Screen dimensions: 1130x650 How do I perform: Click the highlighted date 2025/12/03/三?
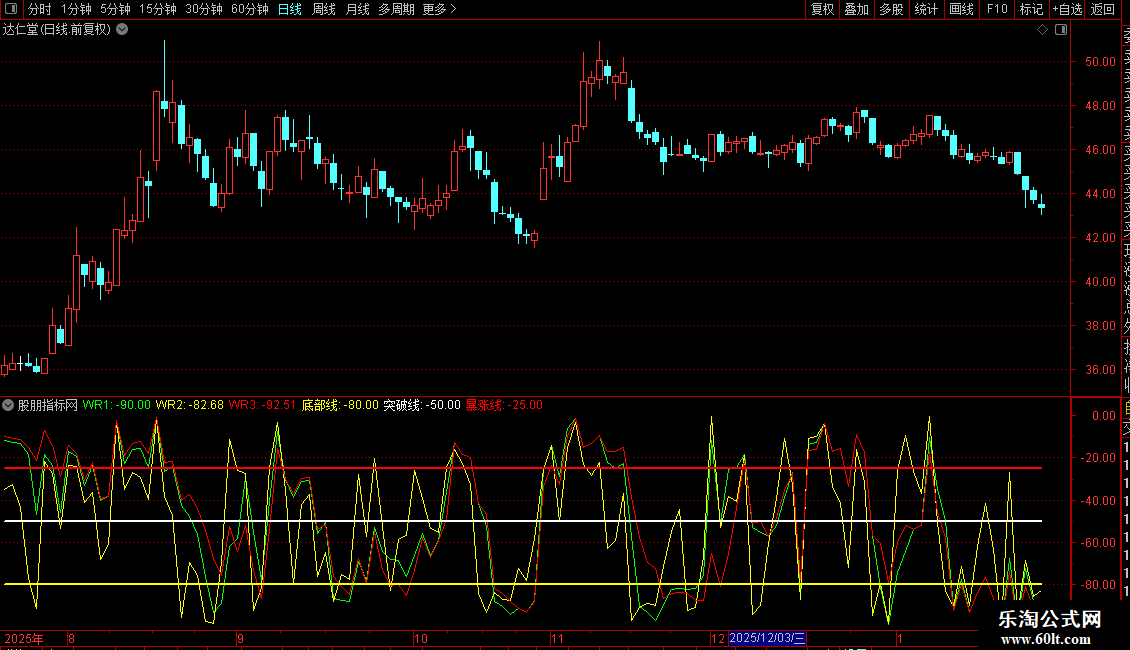[768, 638]
